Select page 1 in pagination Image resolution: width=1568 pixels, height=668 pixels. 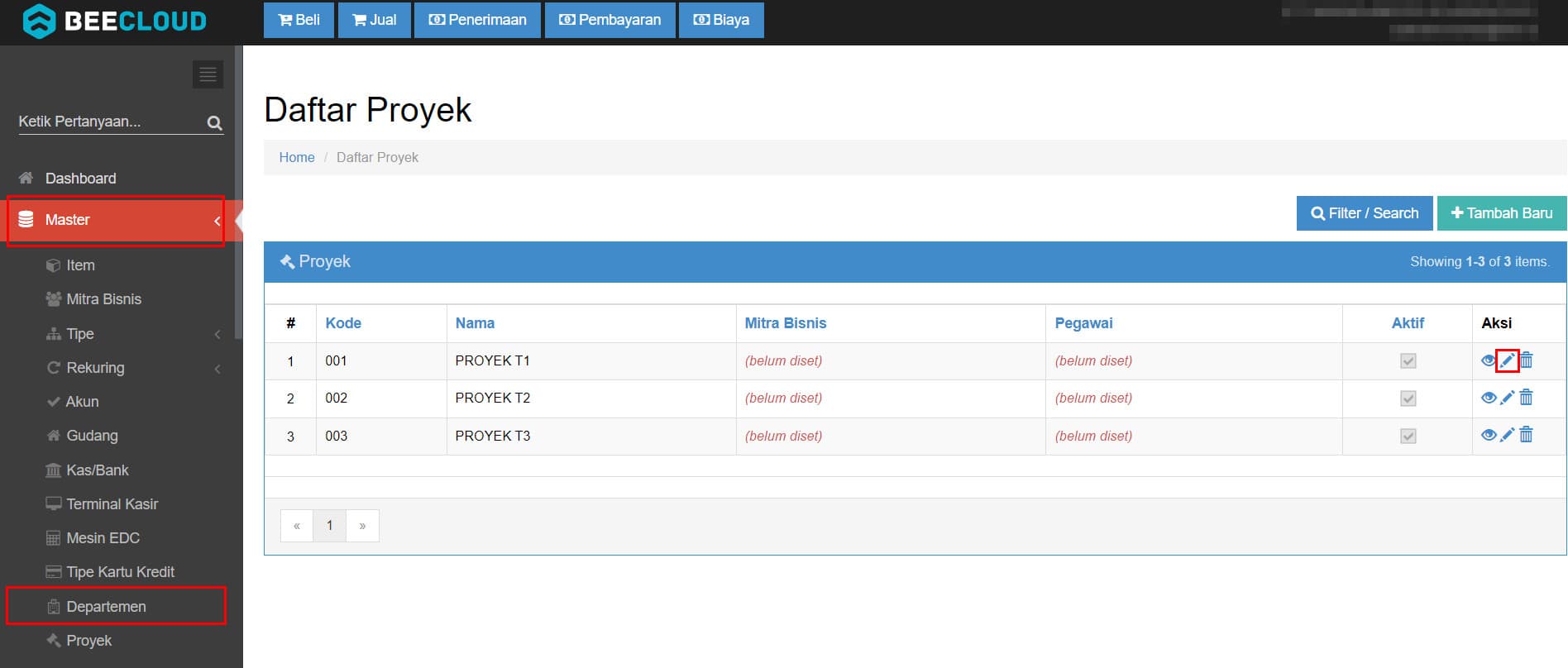[329, 526]
